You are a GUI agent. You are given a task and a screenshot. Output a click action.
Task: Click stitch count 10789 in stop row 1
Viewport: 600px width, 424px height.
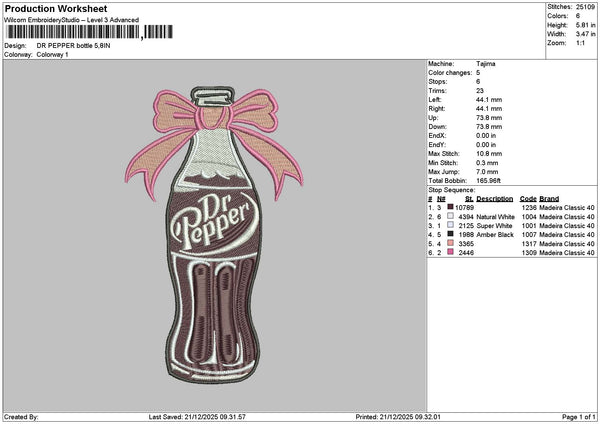click(464, 208)
